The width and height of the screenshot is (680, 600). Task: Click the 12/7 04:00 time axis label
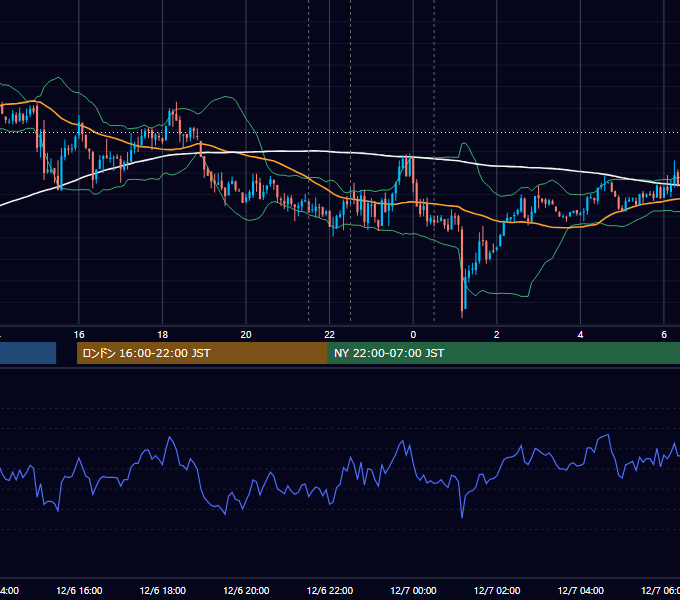[x=581, y=590]
